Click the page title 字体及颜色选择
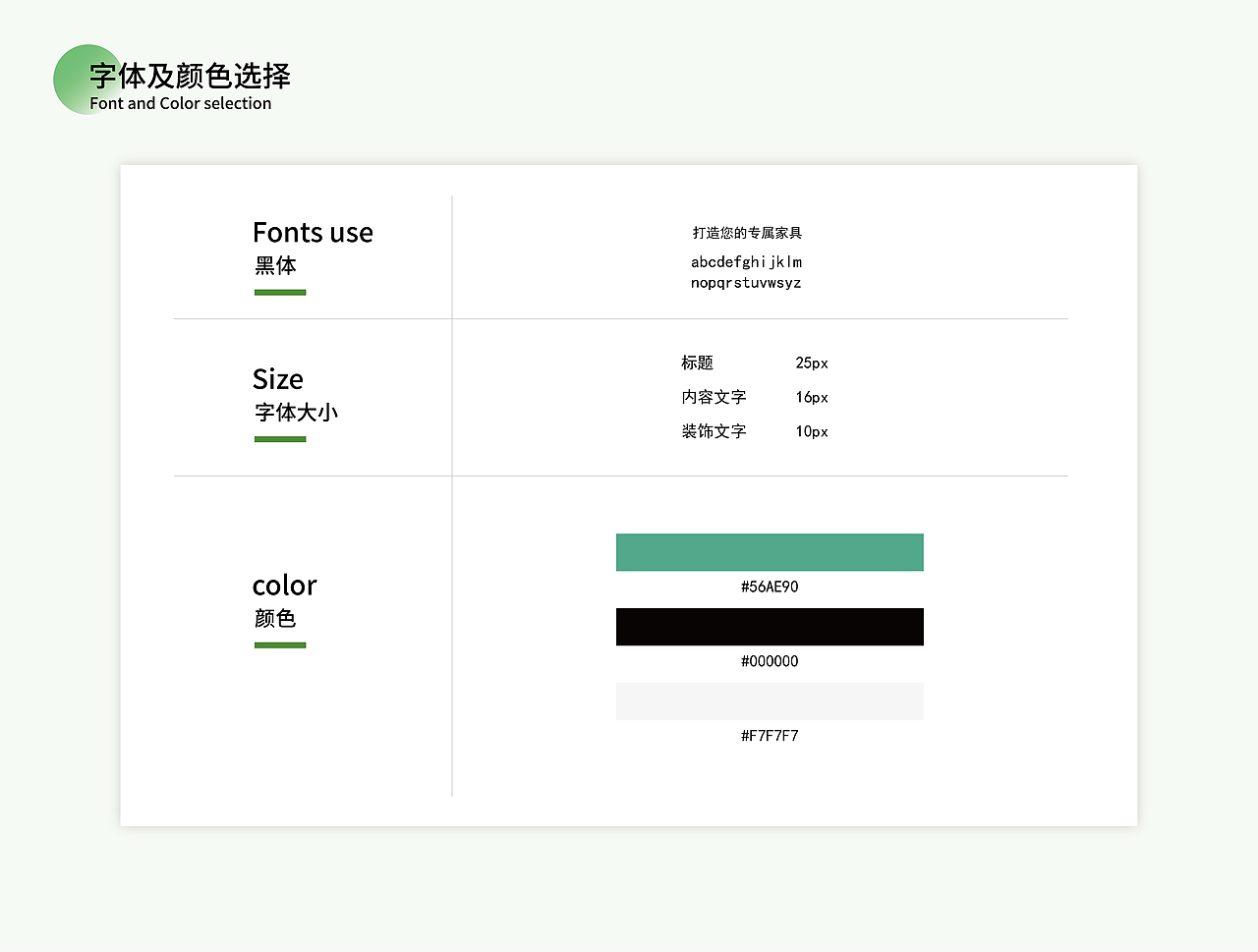The image size is (1258, 952). point(187,77)
